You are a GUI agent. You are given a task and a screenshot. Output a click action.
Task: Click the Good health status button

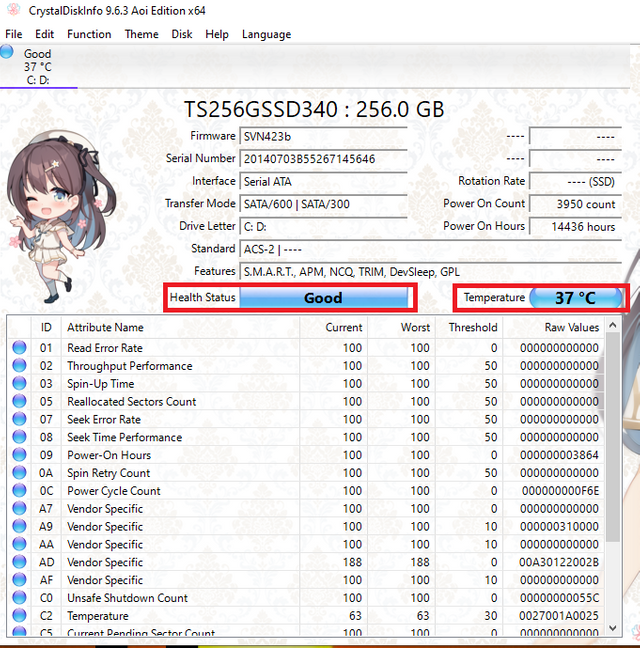pyautogui.click(x=324, y=298)
